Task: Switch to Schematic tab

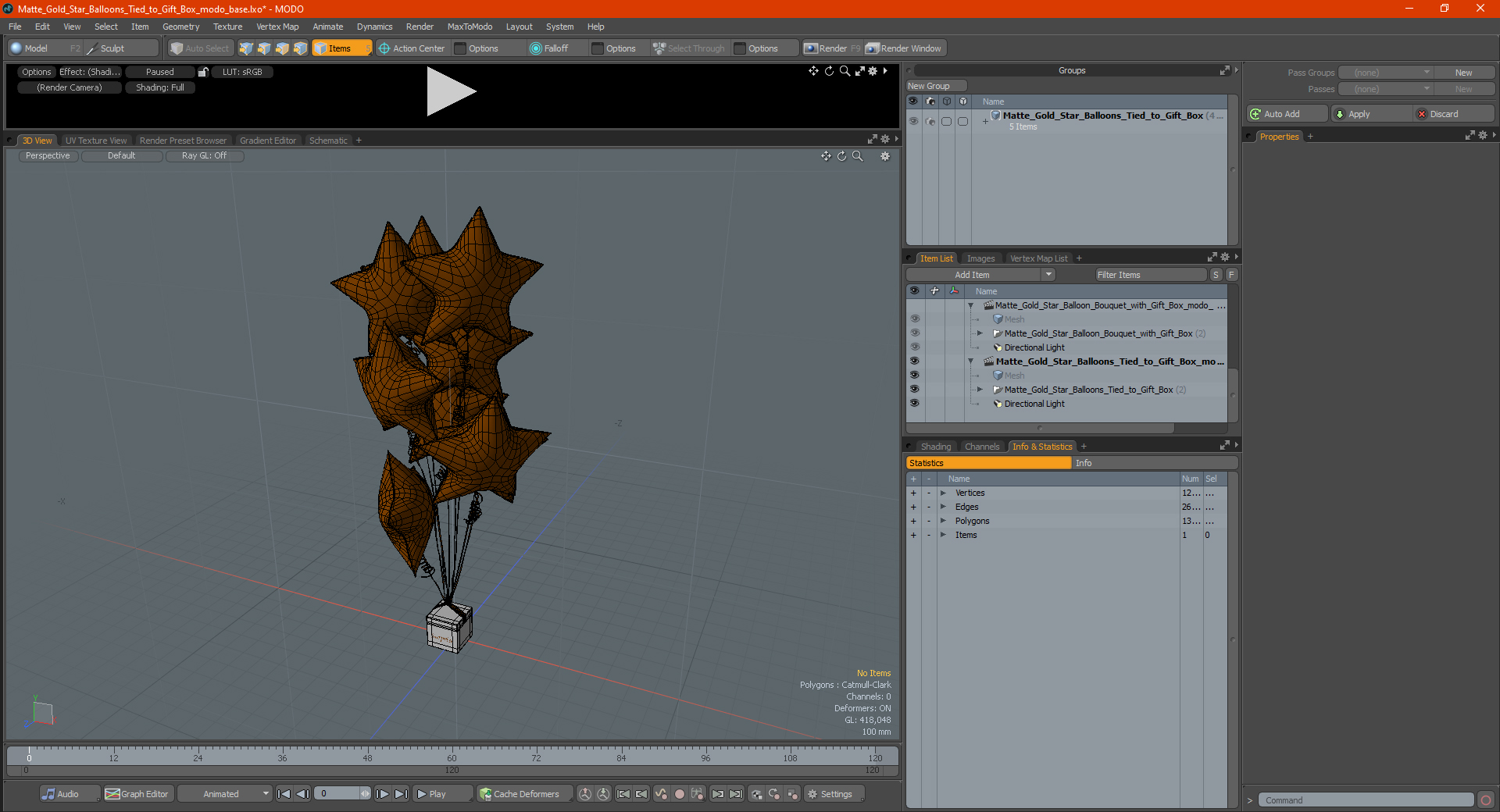Action: [328, 141]
